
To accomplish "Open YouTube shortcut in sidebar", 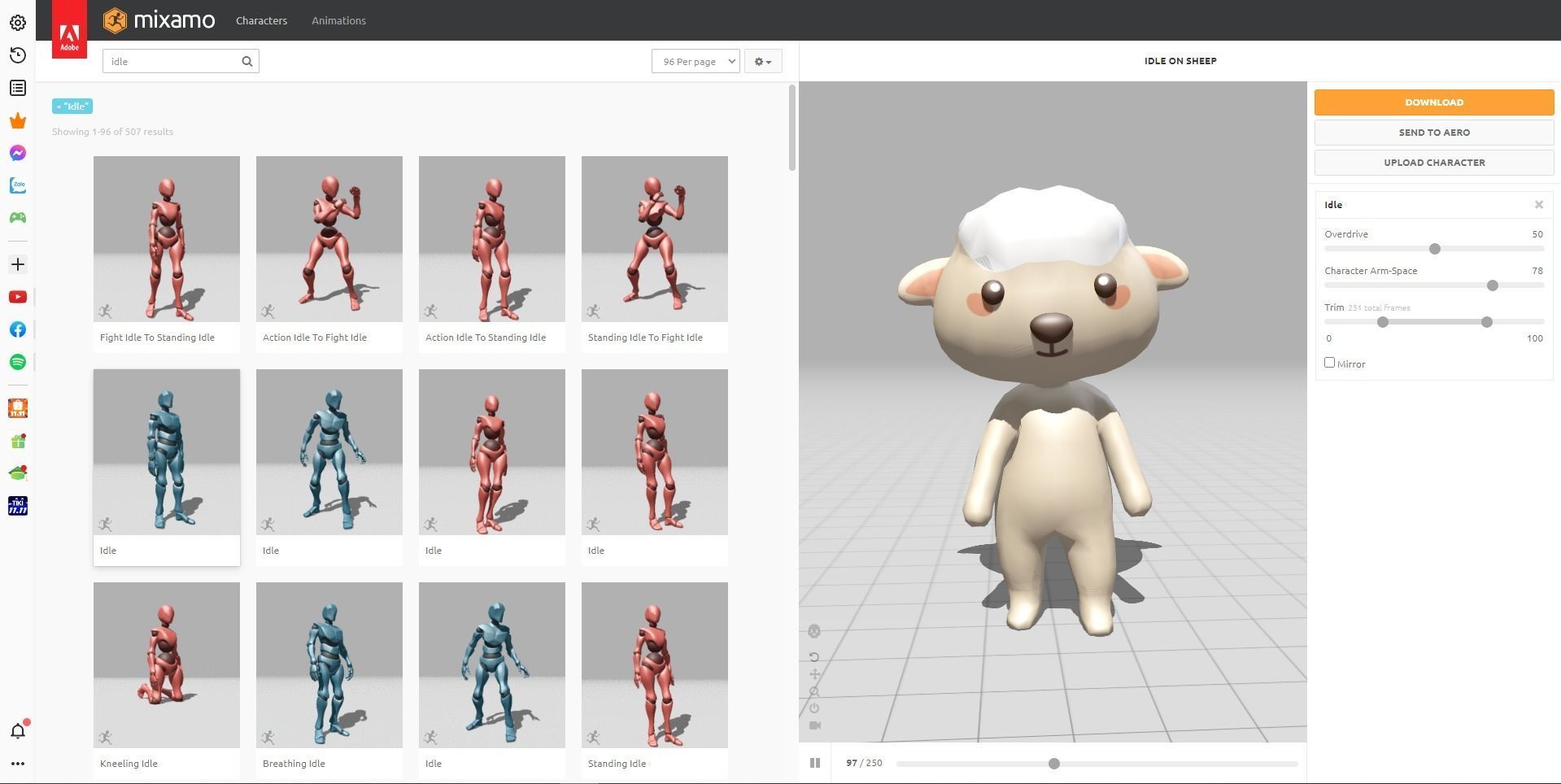I will pos(18,297).
